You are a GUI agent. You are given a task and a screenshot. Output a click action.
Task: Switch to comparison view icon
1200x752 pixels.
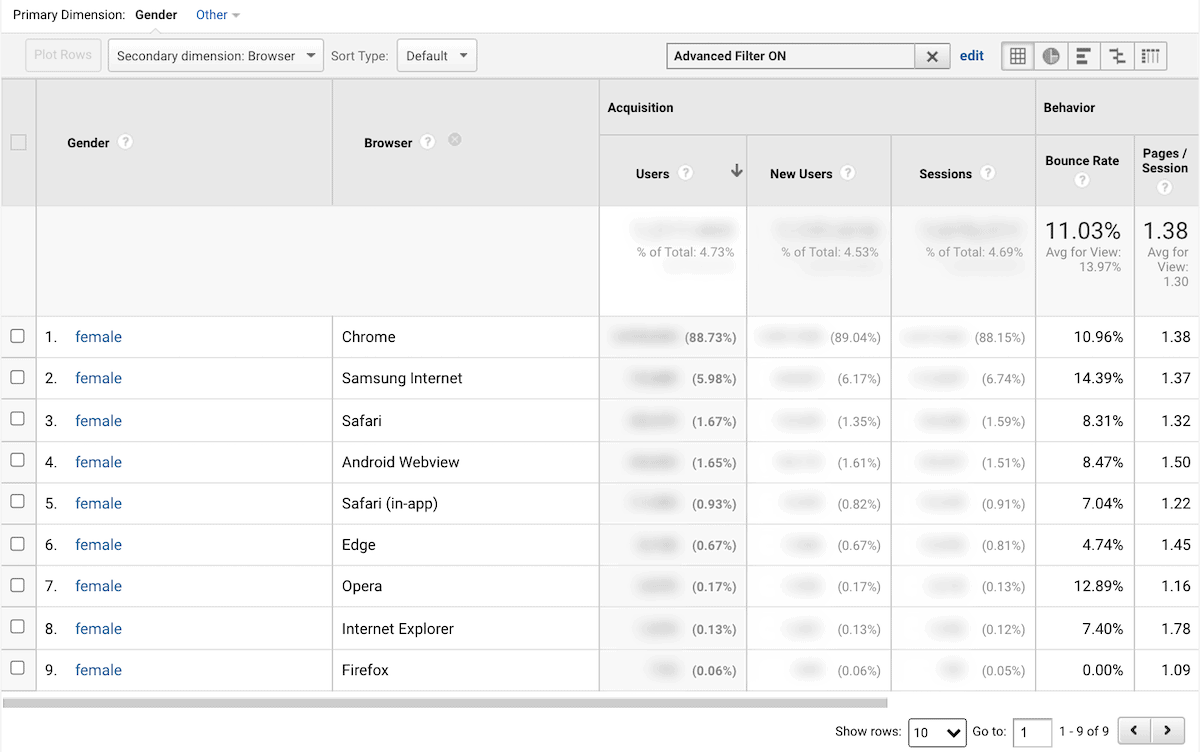pos(1117,56)
